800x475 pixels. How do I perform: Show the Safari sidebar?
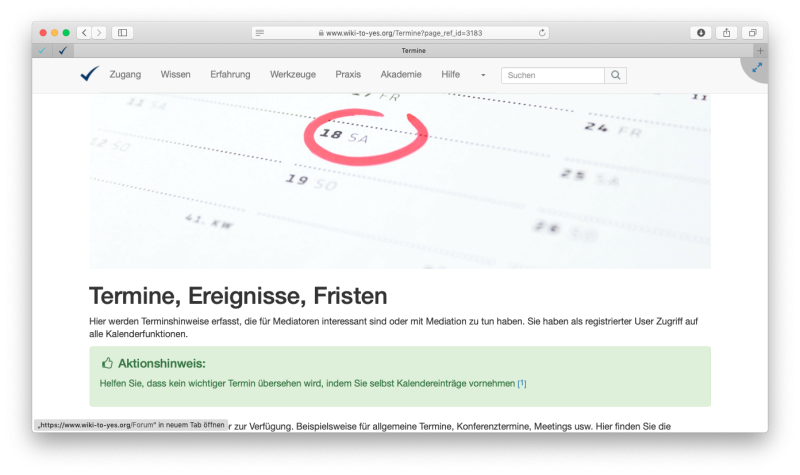pos(123,33)
